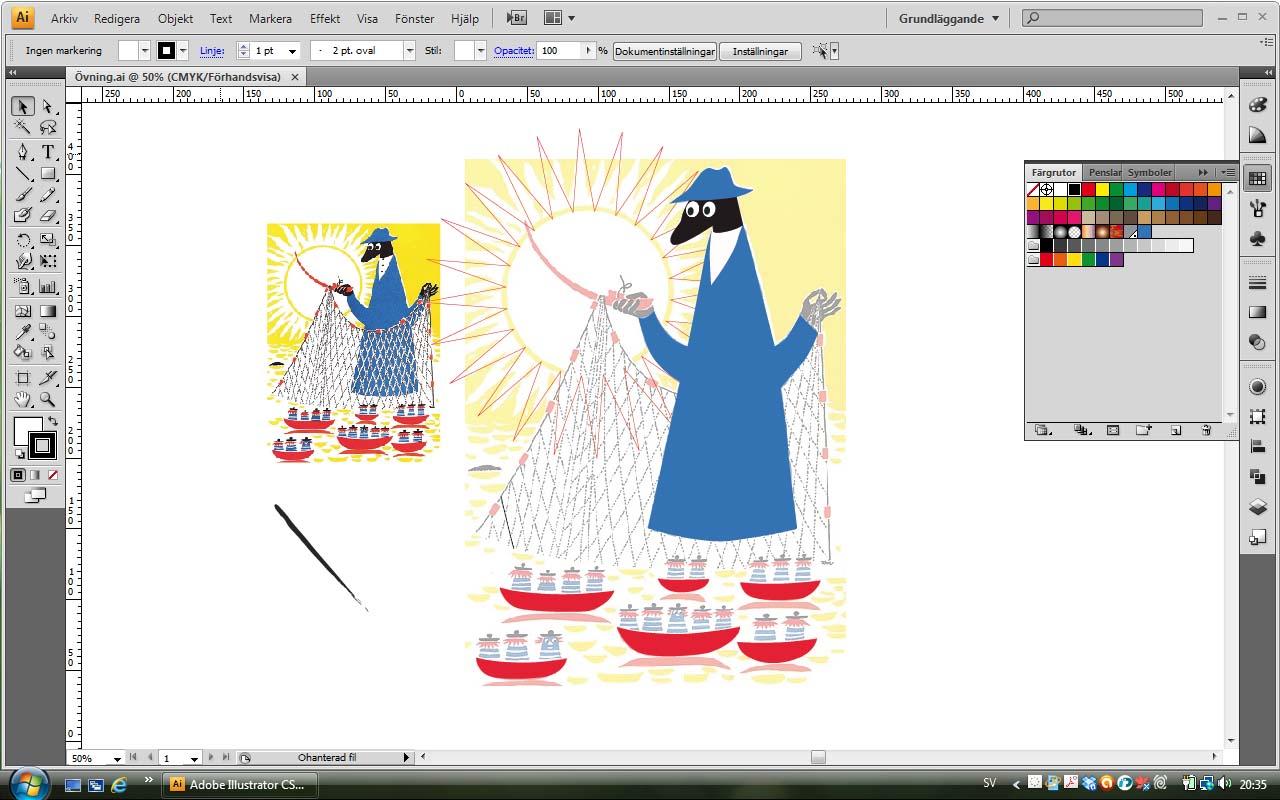This screenshot has height=800, width=1280.
Task: Select the Rotate tool
Action: point(22,240)
